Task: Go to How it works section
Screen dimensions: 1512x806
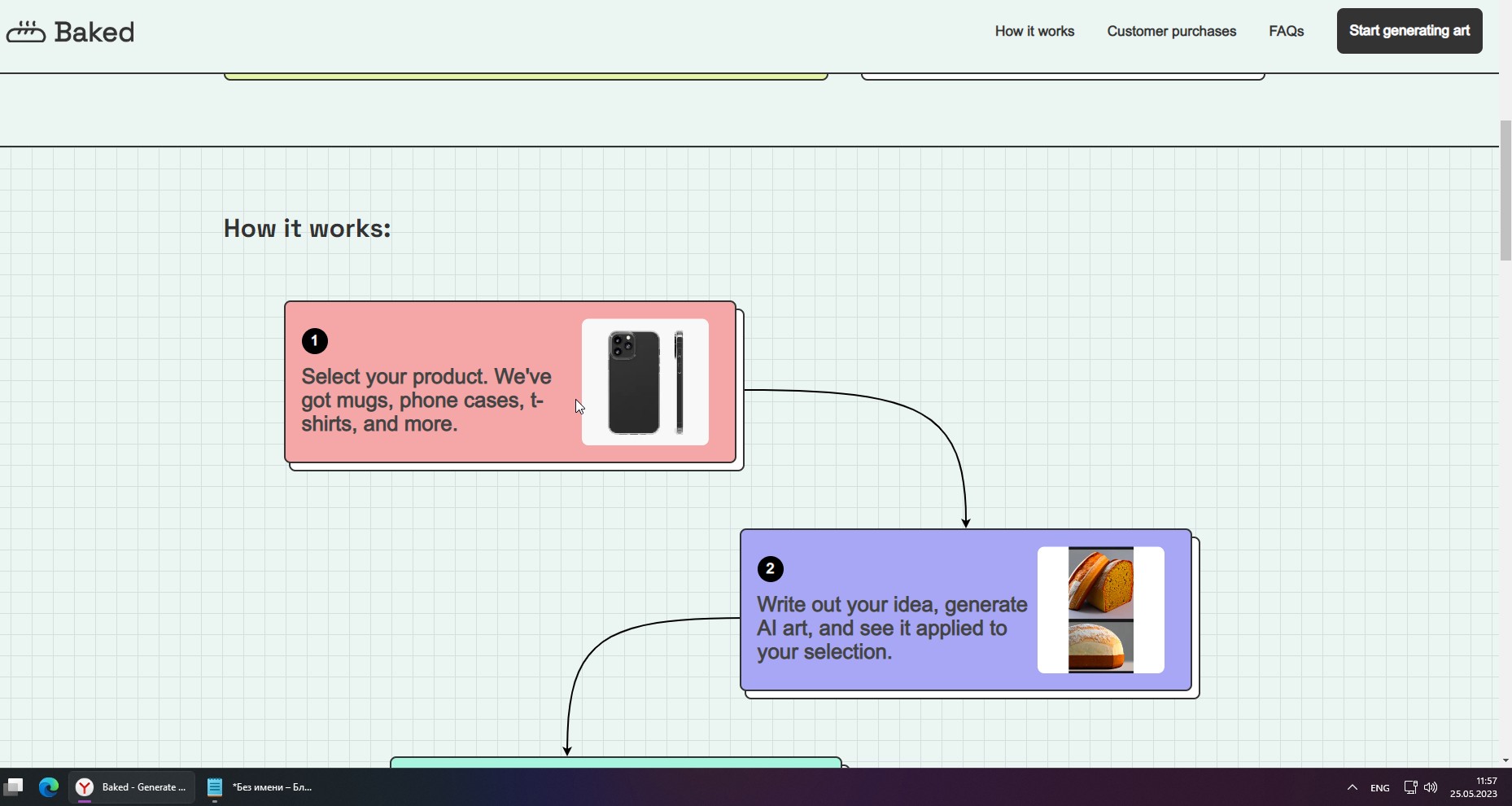Action: click(1034, 31)
